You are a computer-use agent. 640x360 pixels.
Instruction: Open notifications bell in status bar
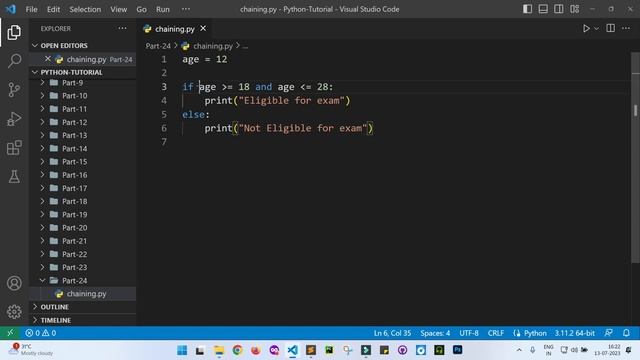(626, 333)
